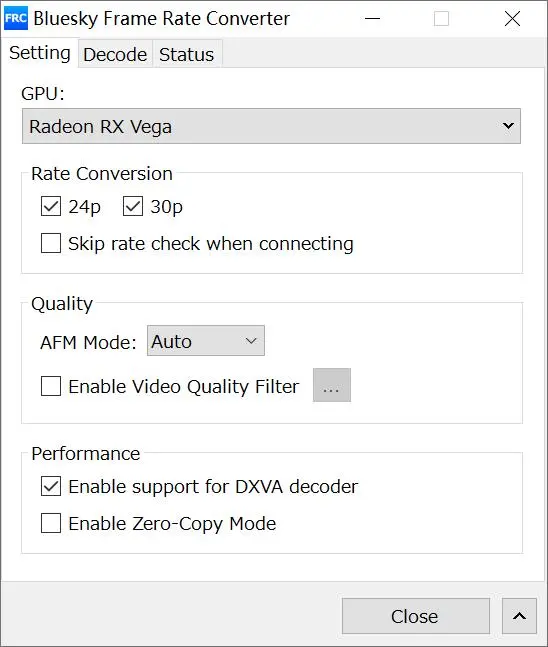Toggle the 24p rate conversion checkbox
The width and height of the screenshot is (548, 647).
[51, 206]
